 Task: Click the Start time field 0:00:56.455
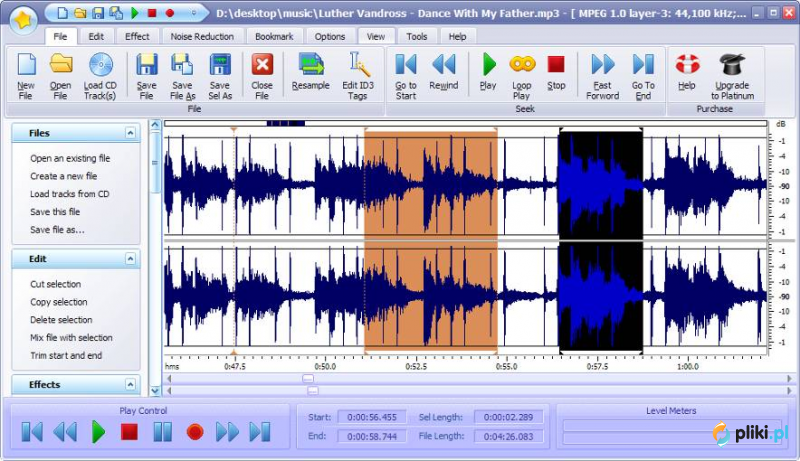[372, 417]
